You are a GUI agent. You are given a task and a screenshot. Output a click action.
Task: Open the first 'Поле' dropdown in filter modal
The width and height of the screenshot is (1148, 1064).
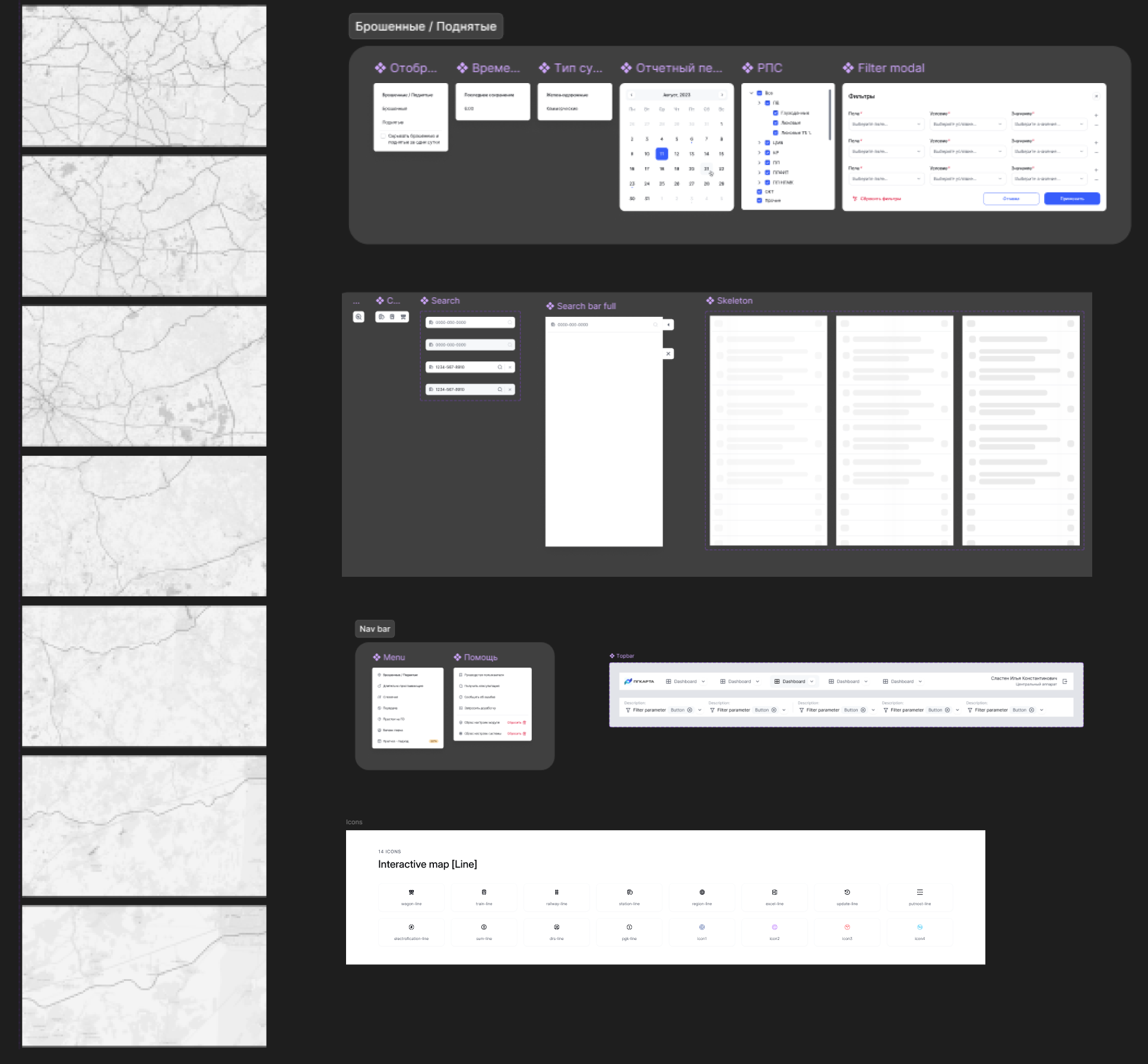pyautogui.click(x=886, y=125)
